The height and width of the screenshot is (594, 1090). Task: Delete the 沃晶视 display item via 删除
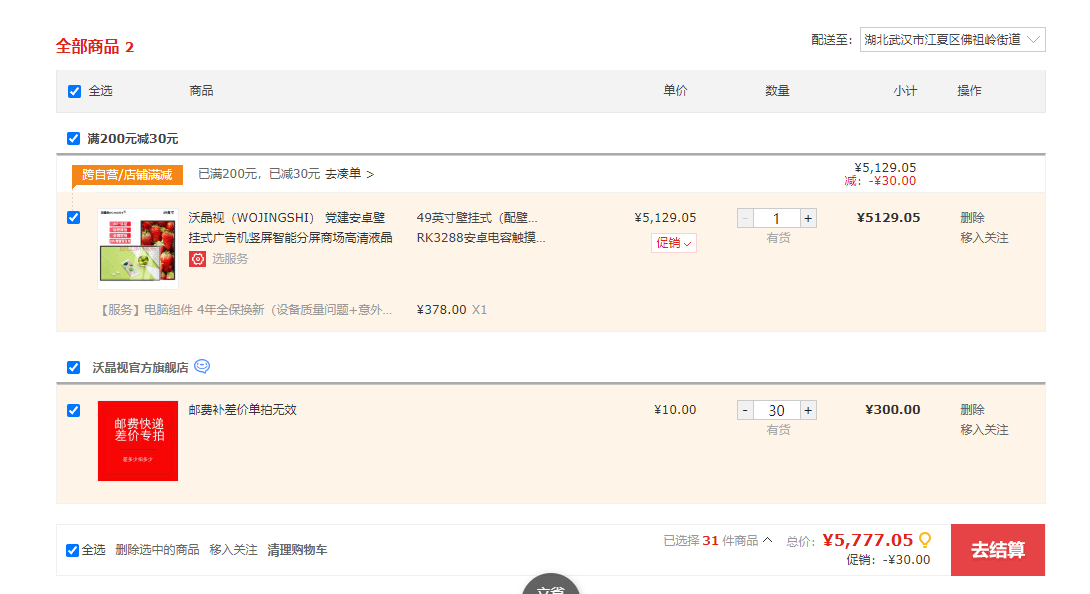tap(972, 217)
